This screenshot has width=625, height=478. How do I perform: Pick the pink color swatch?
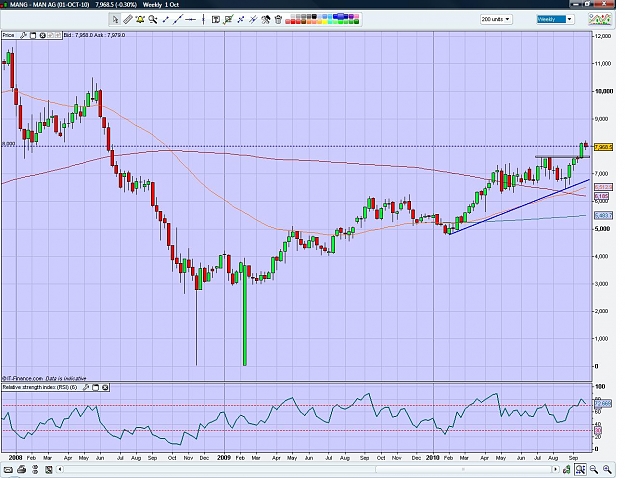(x=357, y=16)
